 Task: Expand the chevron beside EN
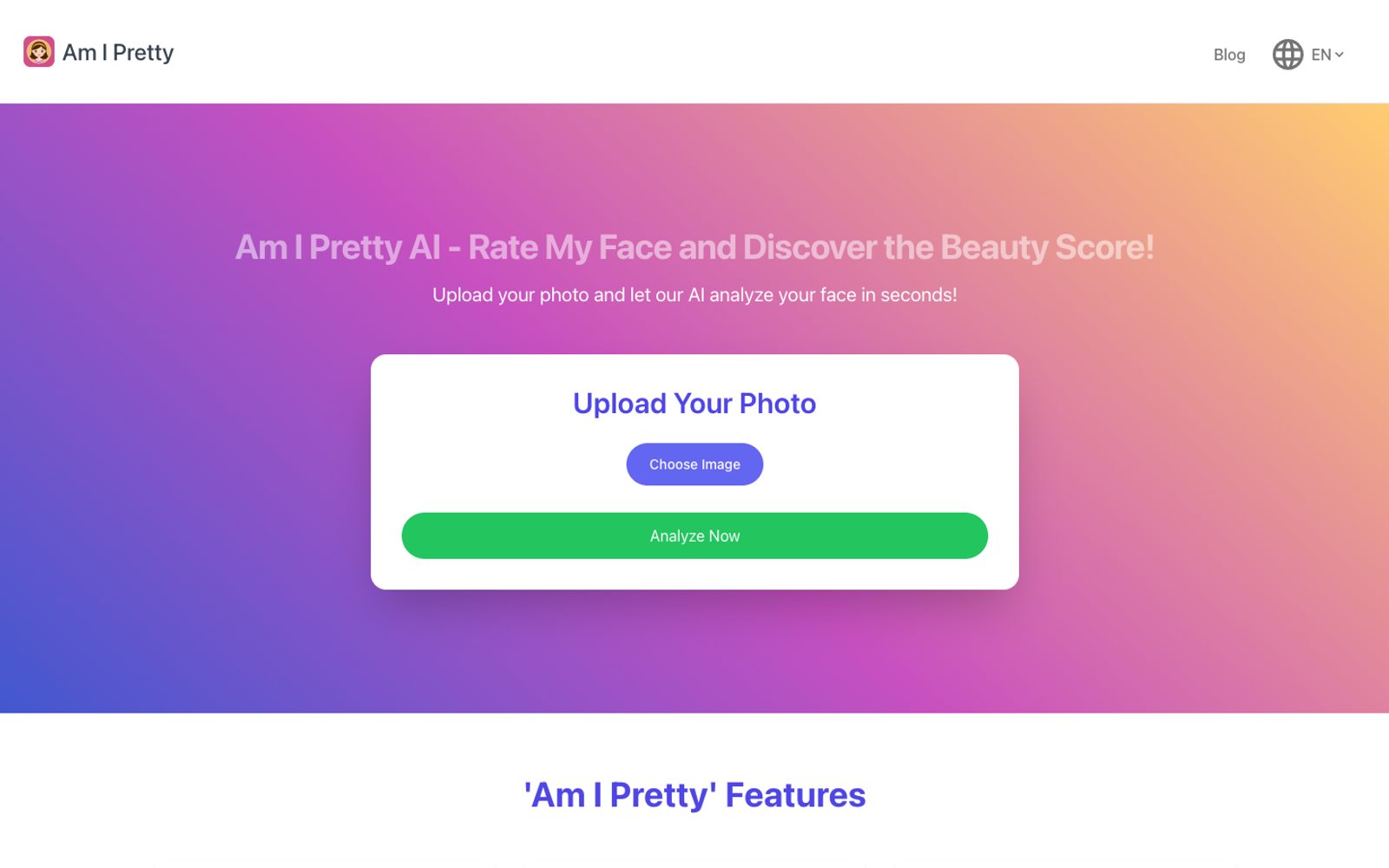(1341, 55)
